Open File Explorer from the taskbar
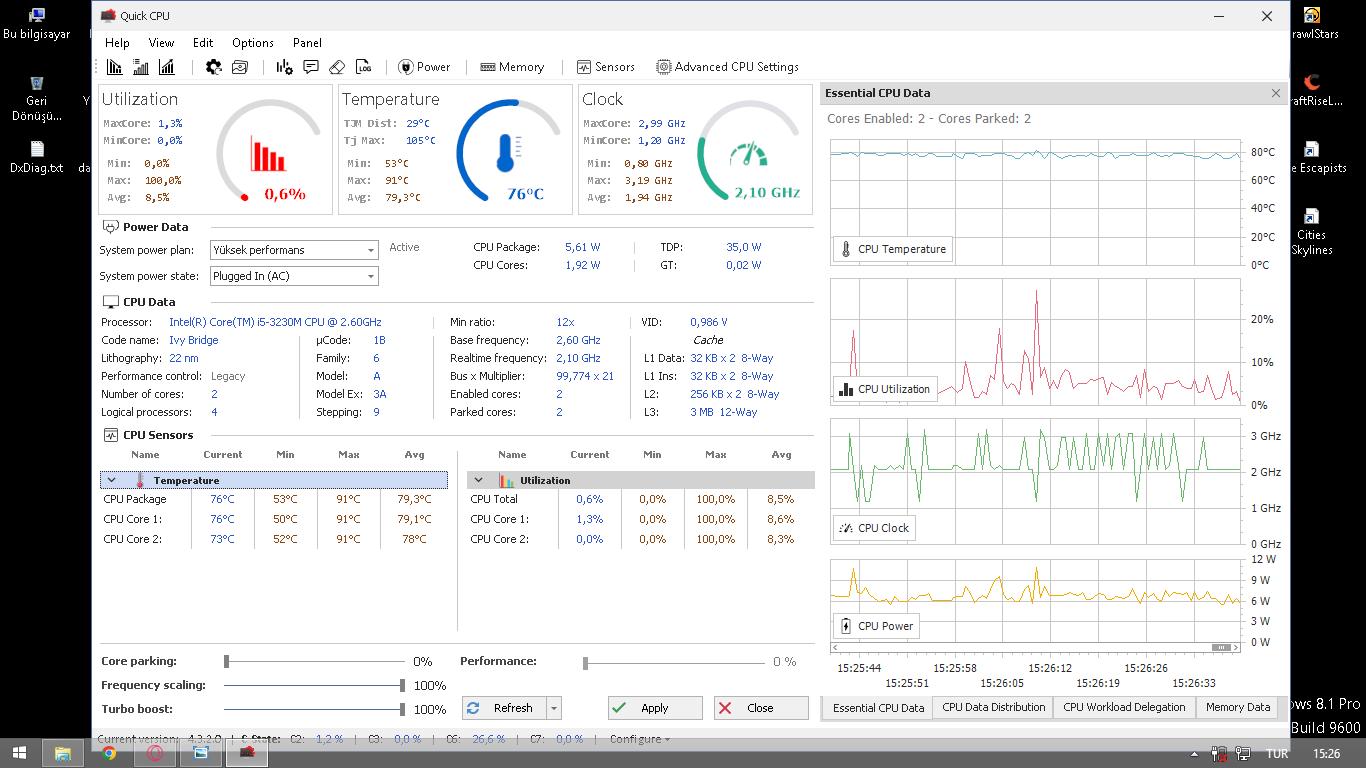The width and height of the screenshot is (1366, 768). [63, 753]
